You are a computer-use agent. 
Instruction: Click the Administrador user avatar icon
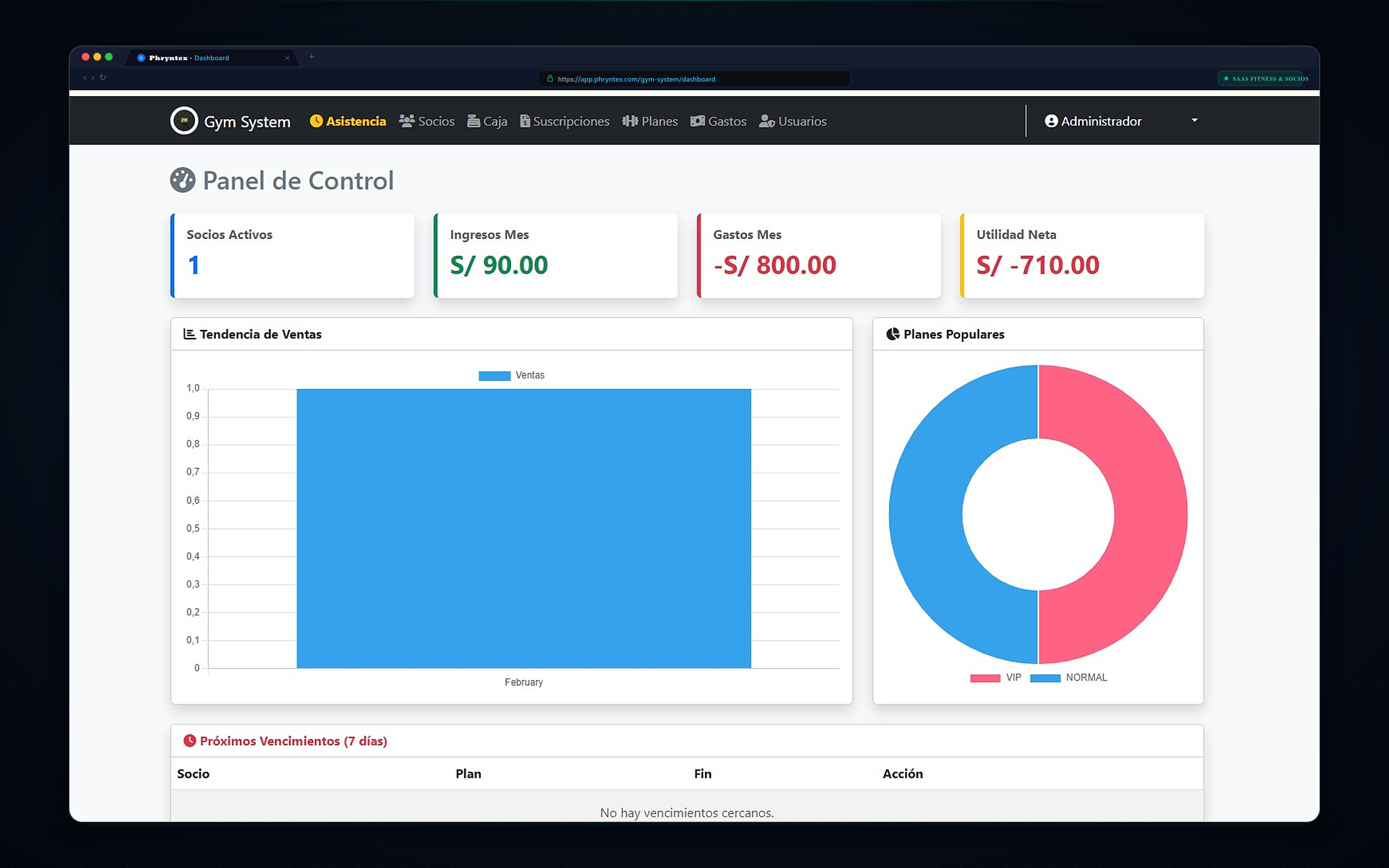click(x=1051, y=121)
